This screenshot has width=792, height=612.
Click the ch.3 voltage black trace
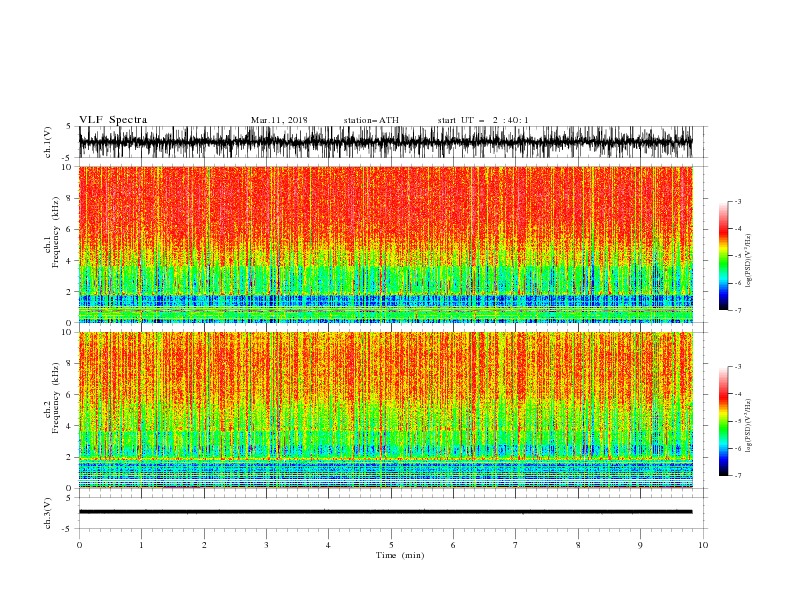pos(385,512)
